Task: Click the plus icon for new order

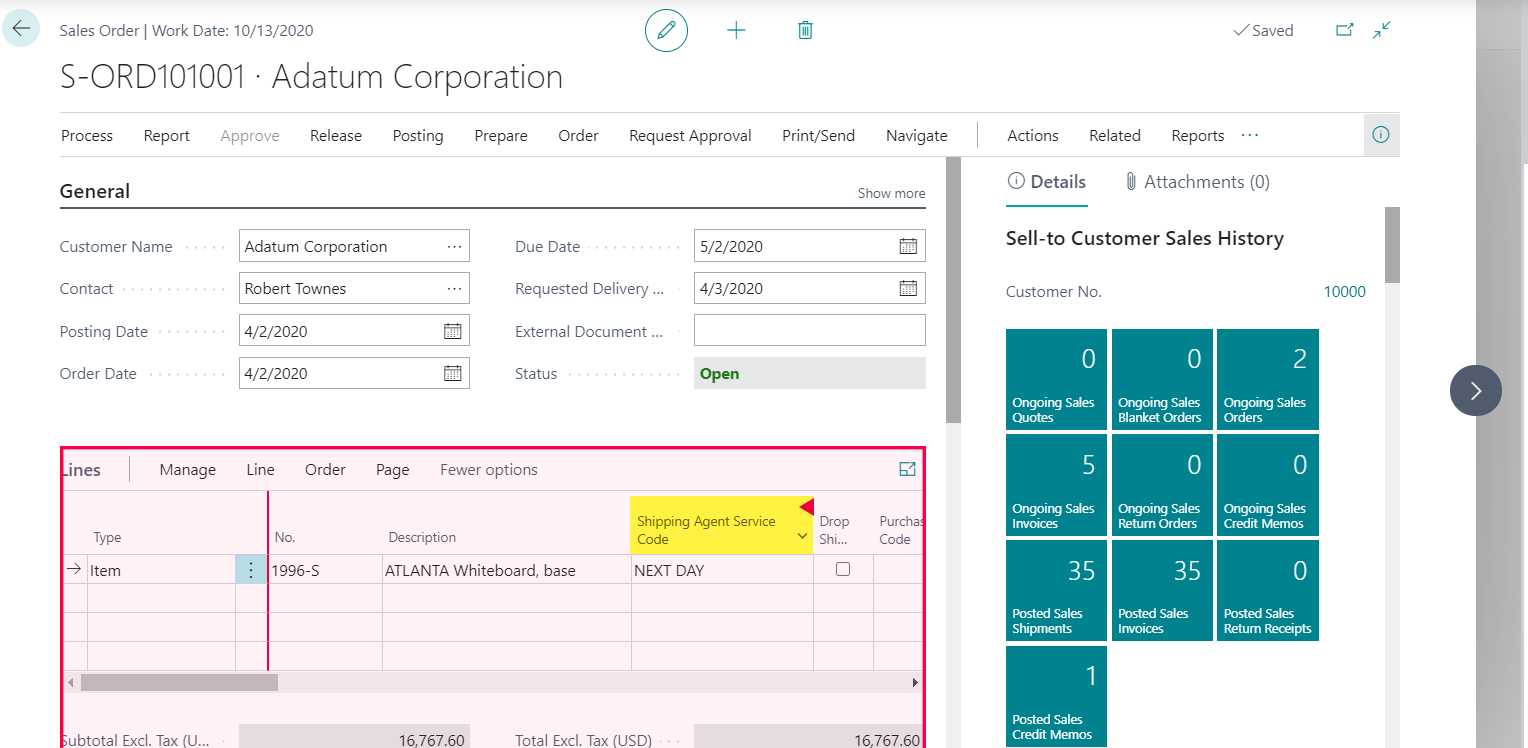Action: point(736,31)
